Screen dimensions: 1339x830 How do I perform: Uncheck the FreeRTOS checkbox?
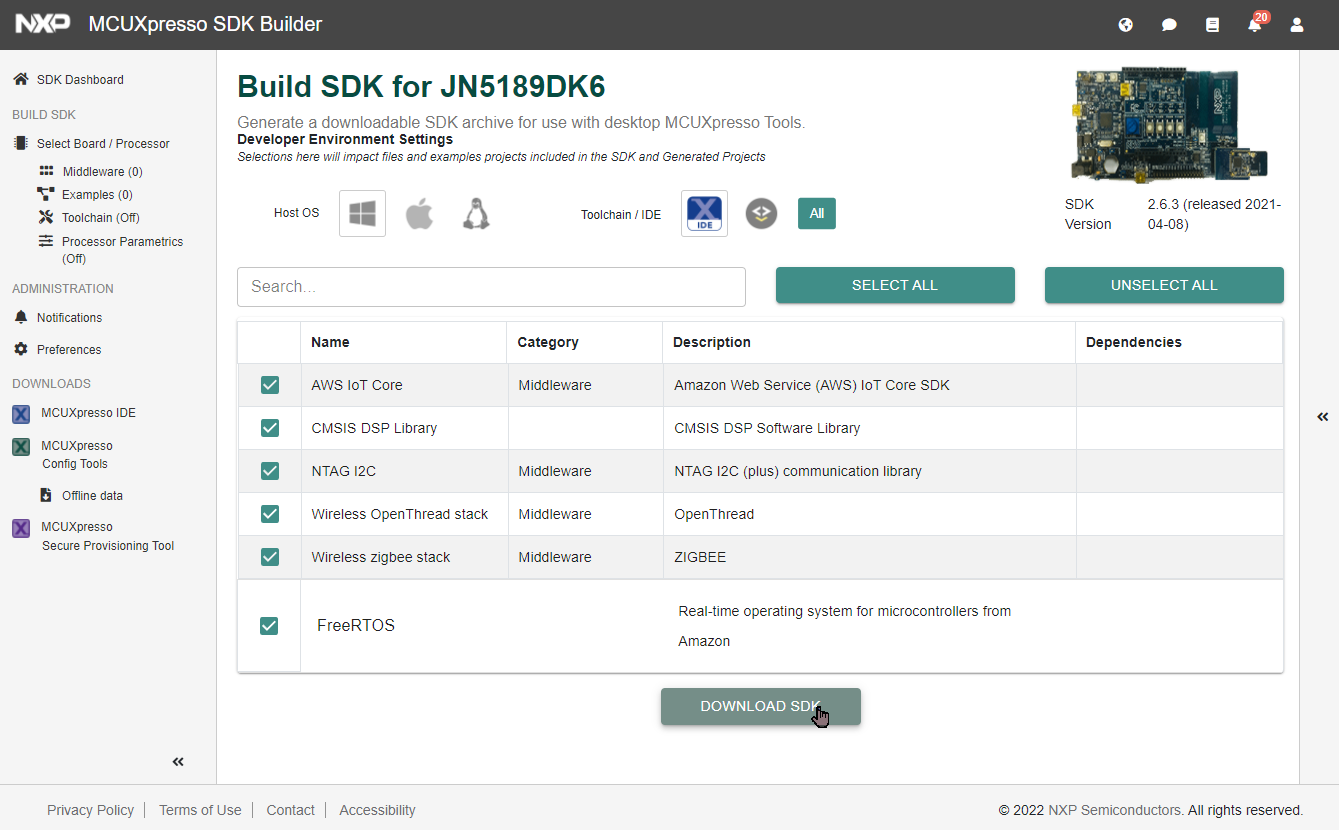pos(269,626)
